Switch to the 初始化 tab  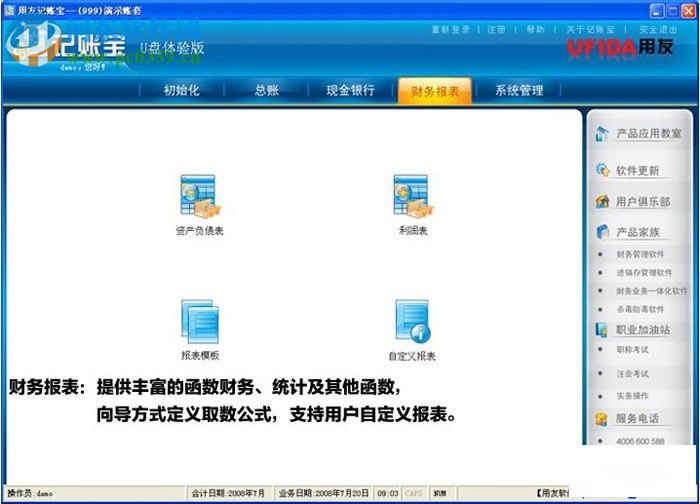[x=181, y=90]
